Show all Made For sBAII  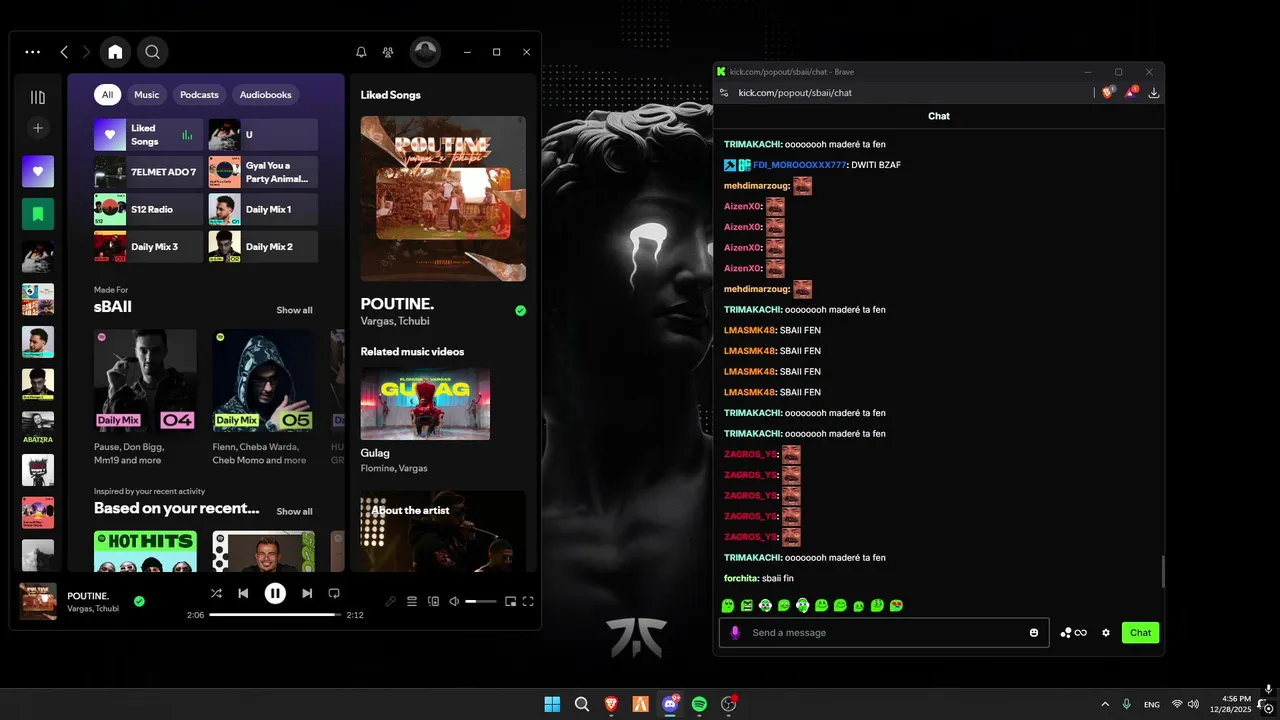(294, 310)
